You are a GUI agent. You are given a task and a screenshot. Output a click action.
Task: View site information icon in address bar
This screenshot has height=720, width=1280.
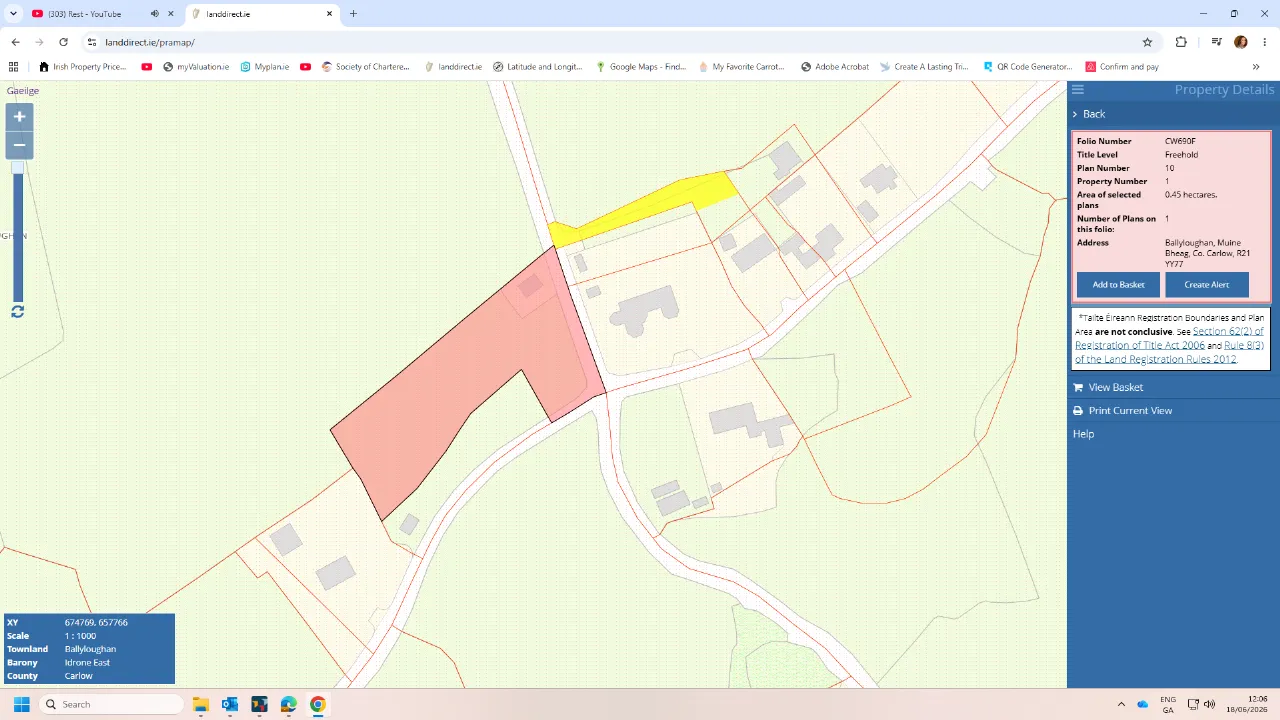coord(91,42)
